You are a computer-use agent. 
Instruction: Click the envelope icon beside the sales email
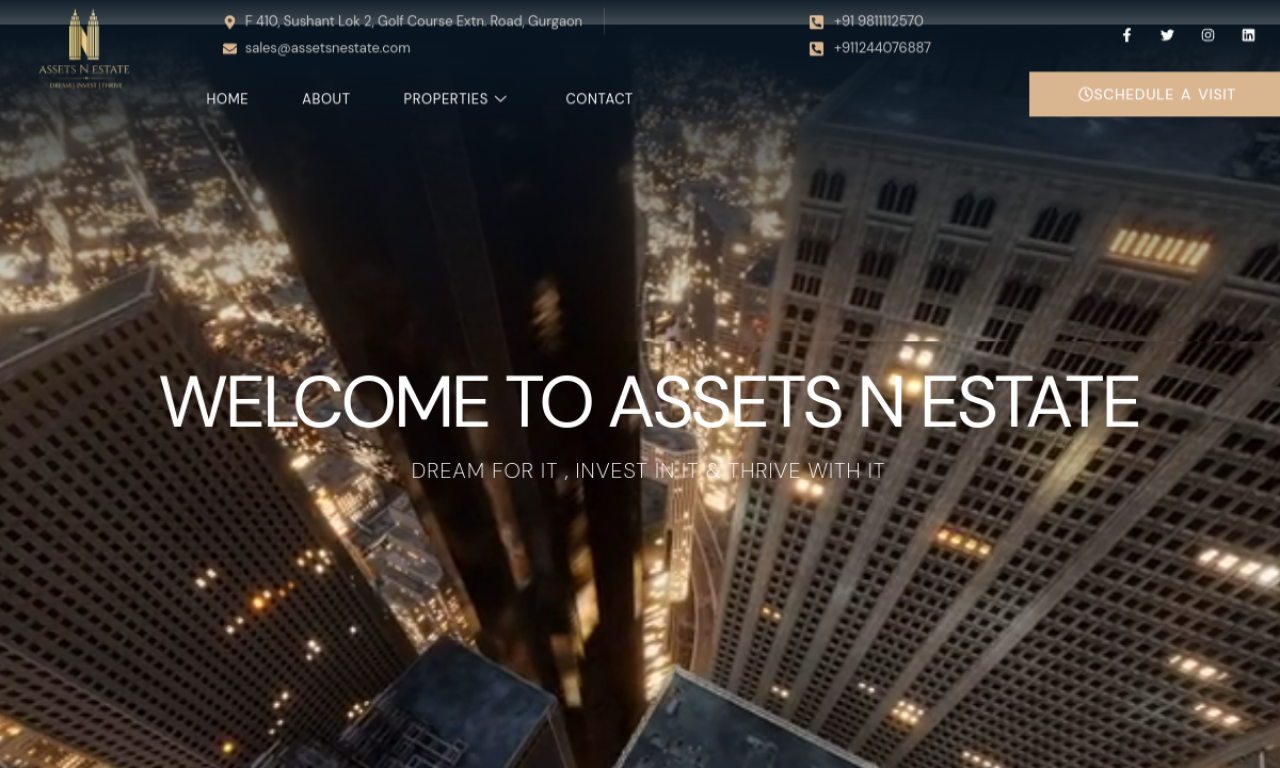(230, 48)
